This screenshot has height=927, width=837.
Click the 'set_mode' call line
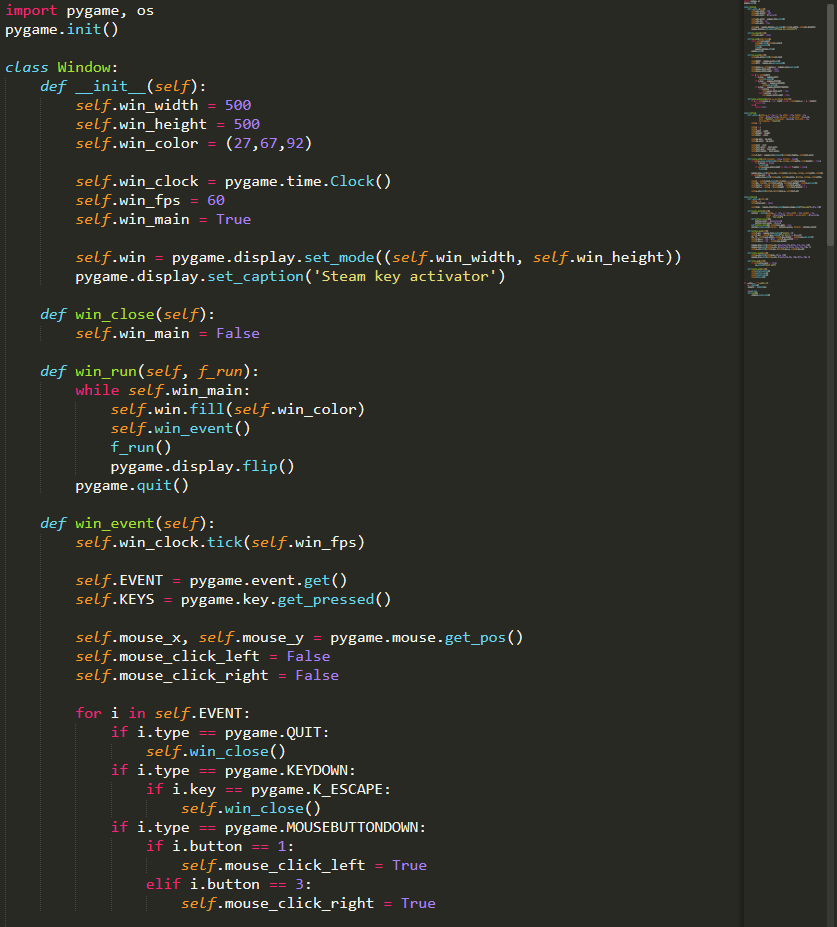[378, 257]
